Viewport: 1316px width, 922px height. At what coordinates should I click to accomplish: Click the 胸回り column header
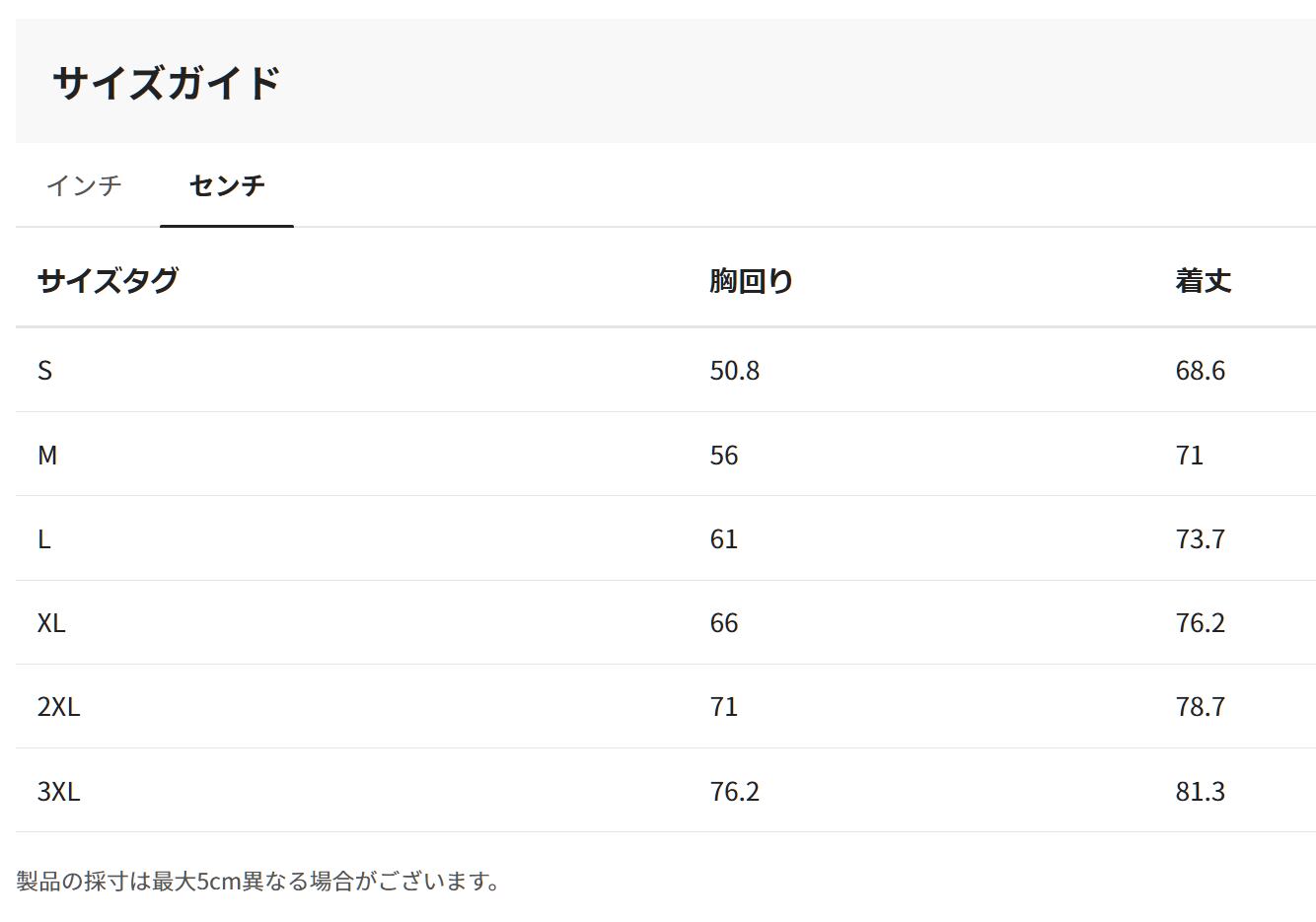751,281
